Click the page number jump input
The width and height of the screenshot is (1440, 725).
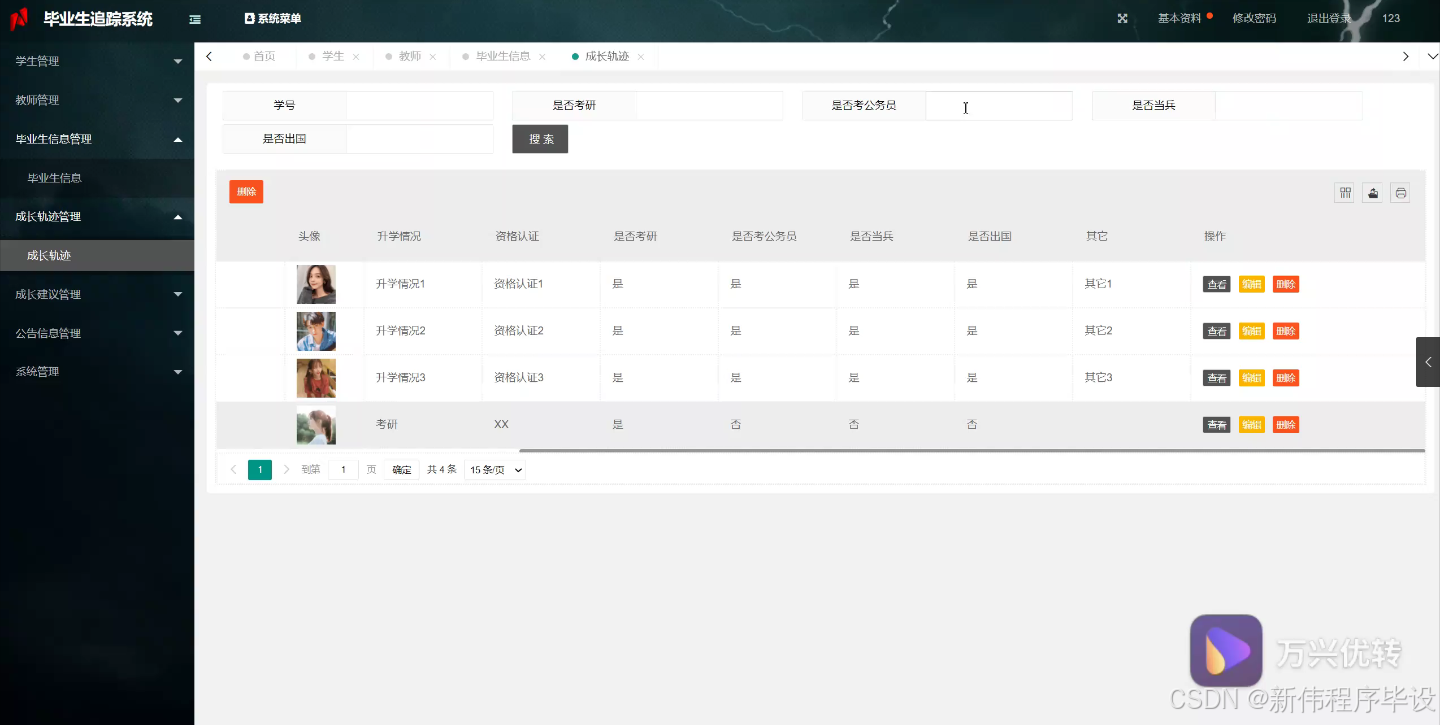pos(343,470)
